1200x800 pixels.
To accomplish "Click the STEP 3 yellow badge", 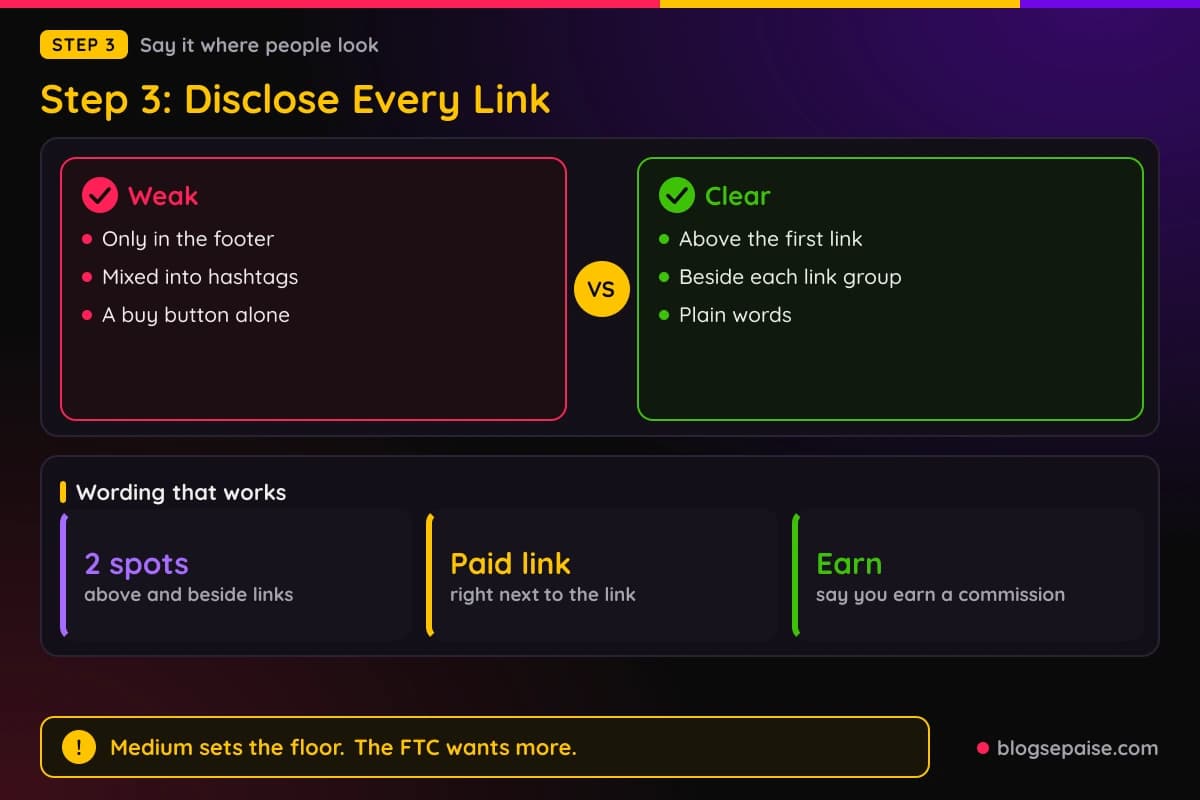I will [84, 45].
